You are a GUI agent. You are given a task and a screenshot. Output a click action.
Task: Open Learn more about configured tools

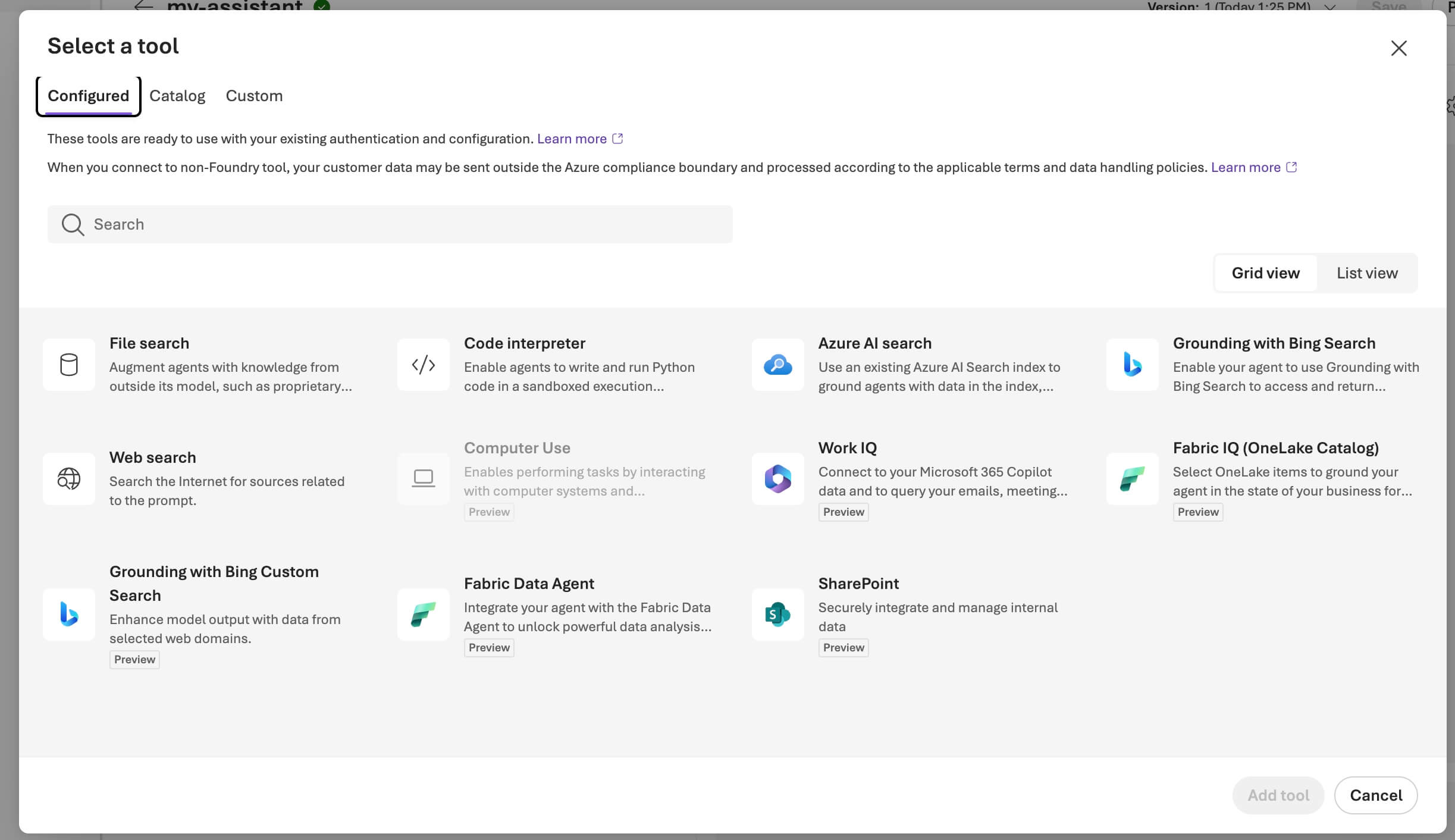tap(572, 139)
